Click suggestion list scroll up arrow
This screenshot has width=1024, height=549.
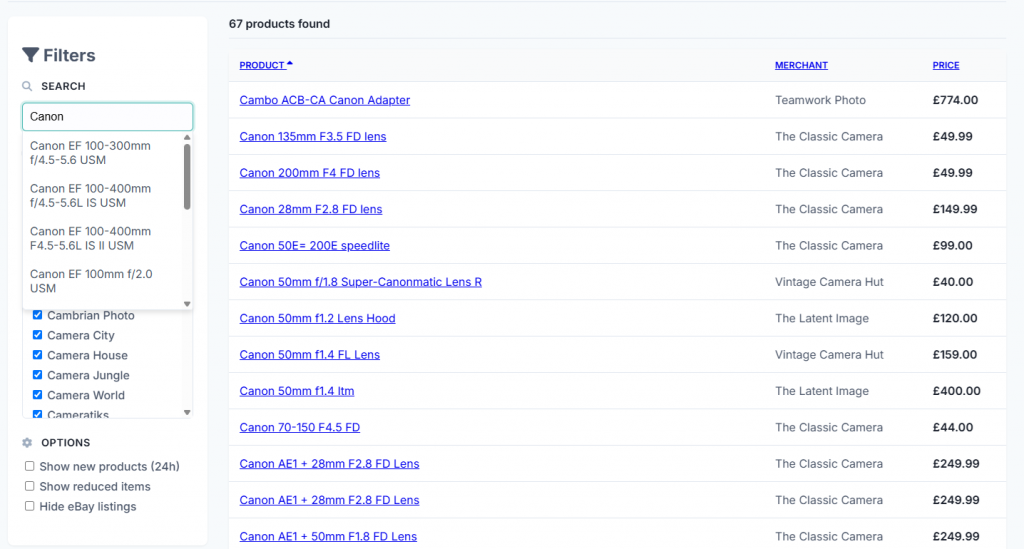tap(187, 138)
